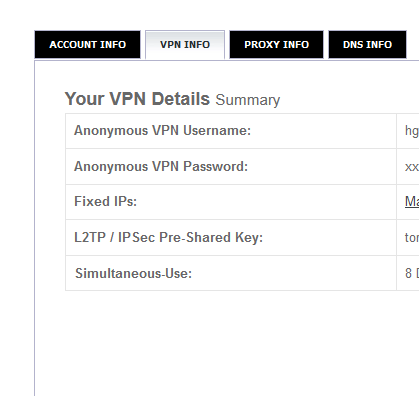Click the VPN username value cell
Image resolution: width=419 pixels, height=396 pixels.
tap(408, 131)
